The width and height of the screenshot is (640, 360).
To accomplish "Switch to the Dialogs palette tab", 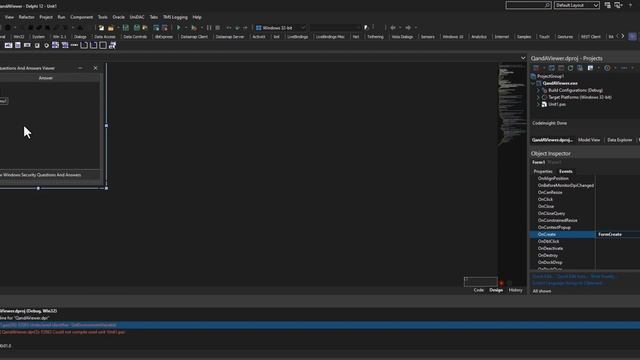I will point(80,37).
